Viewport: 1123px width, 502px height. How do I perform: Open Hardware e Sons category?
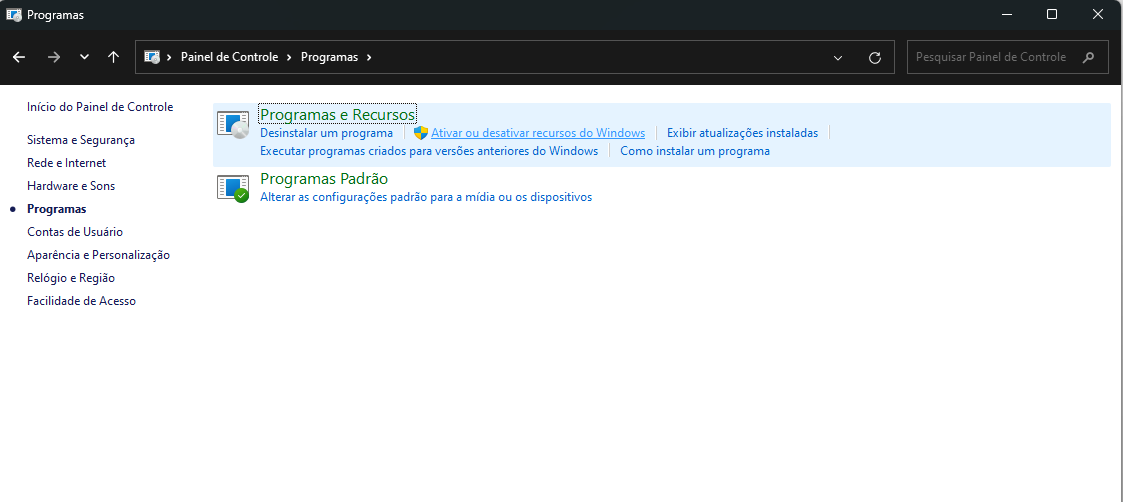71,185
